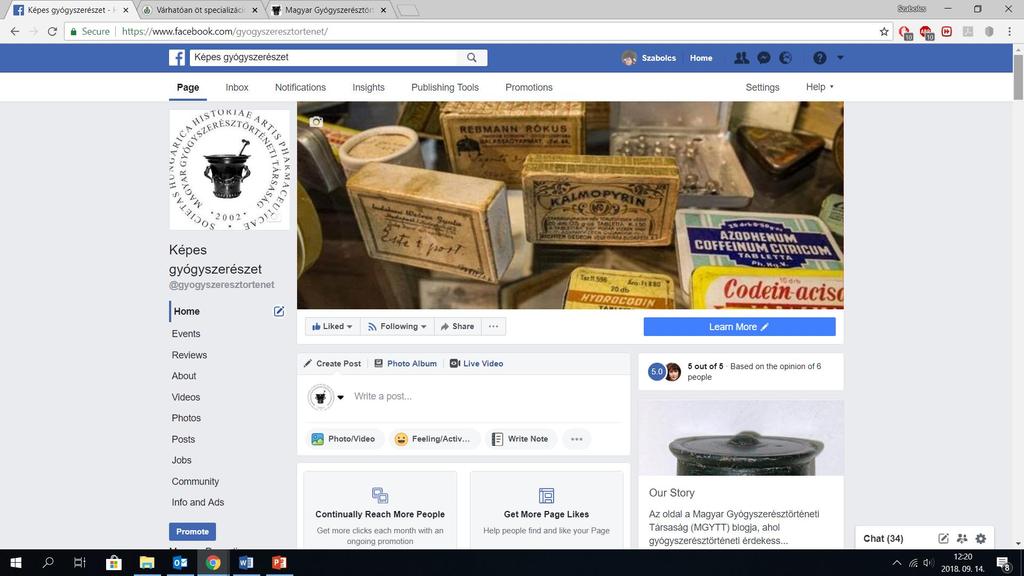Click the Szabolcs profile link
1024x576 pixels.
pyautogui.click(x=649, y=57)
